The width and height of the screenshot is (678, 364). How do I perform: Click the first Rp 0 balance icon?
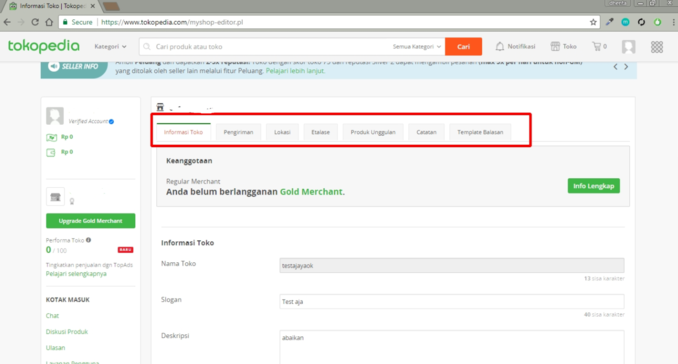(x=51, y=137)
